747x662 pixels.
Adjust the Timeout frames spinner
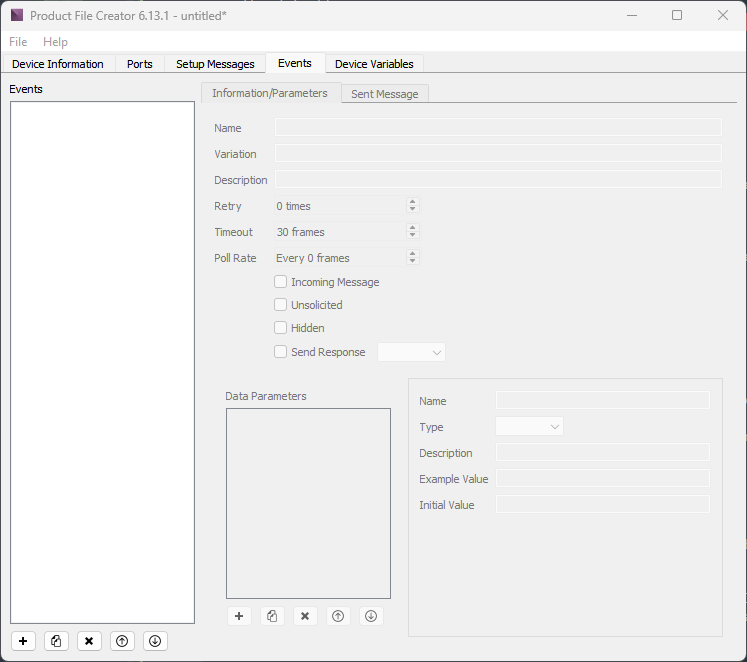pos(412,232)
